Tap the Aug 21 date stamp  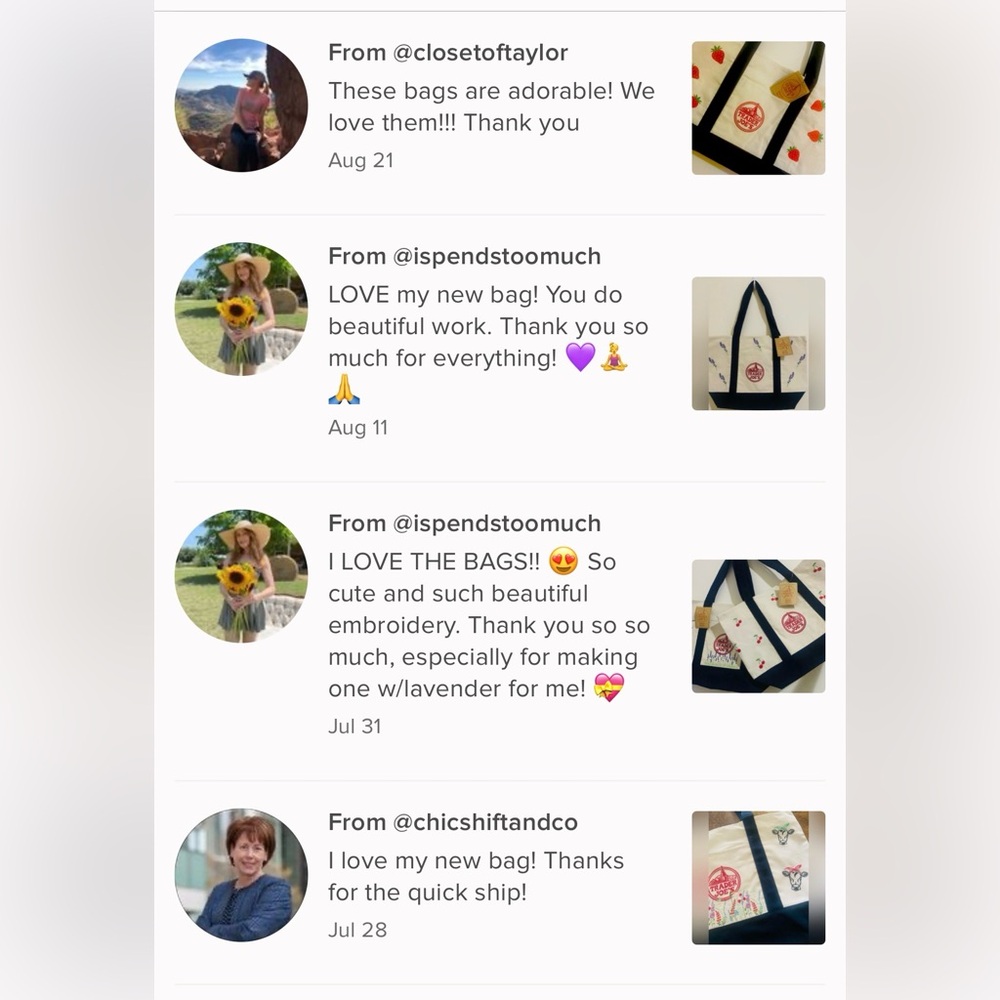[360, 161]
